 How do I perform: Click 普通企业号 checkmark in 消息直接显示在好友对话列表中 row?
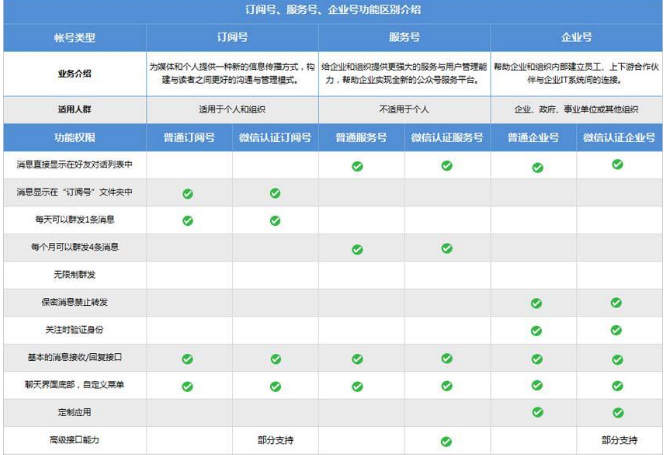[538, 168]
